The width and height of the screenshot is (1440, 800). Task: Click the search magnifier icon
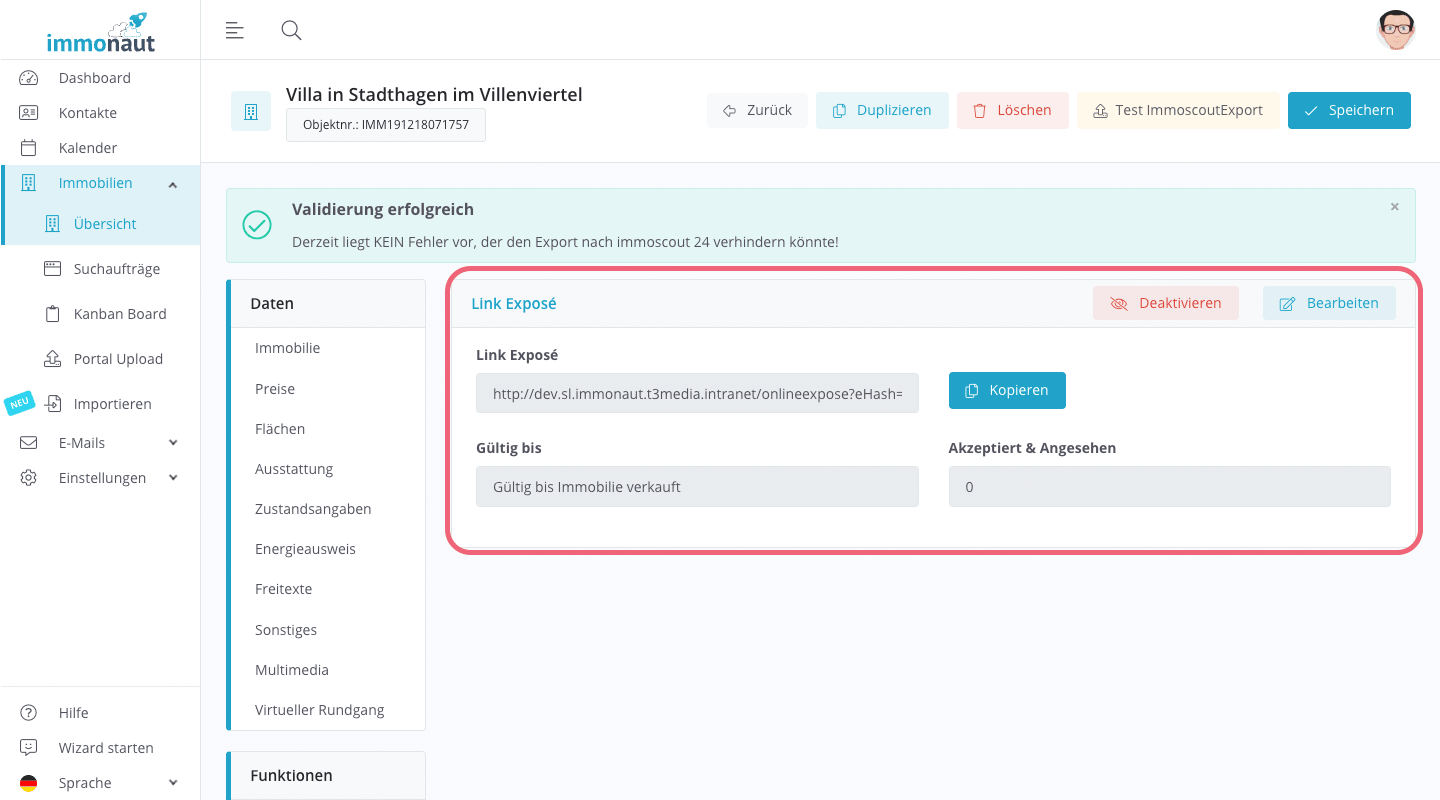pos(291,30)
